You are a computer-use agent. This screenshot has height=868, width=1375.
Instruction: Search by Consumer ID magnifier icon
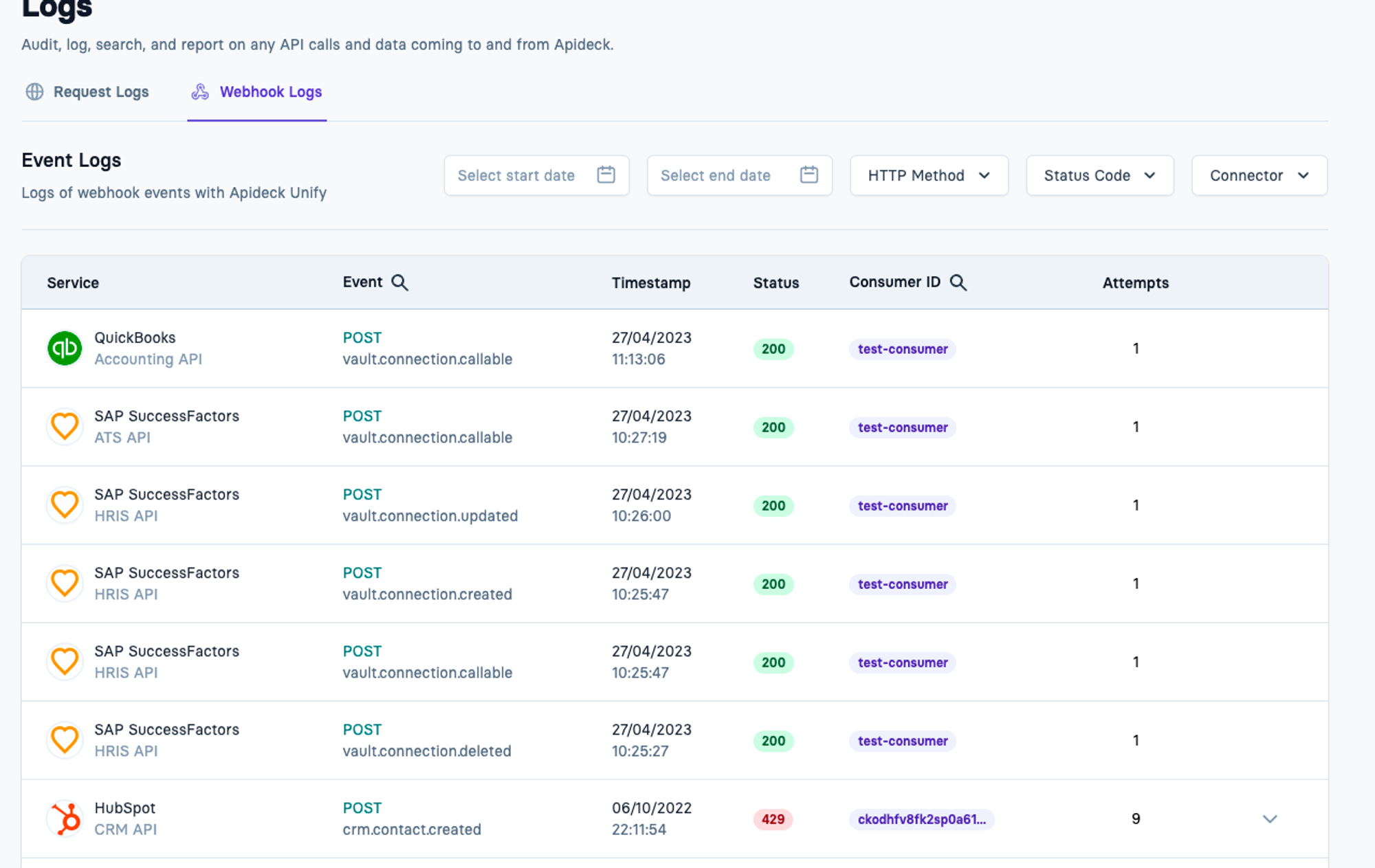click(958, 282)
